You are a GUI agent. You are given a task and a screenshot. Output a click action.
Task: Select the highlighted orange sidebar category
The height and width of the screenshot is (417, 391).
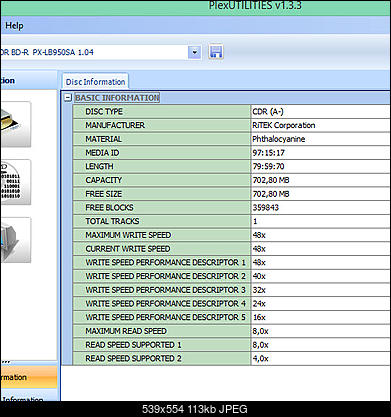pos(28,377)
